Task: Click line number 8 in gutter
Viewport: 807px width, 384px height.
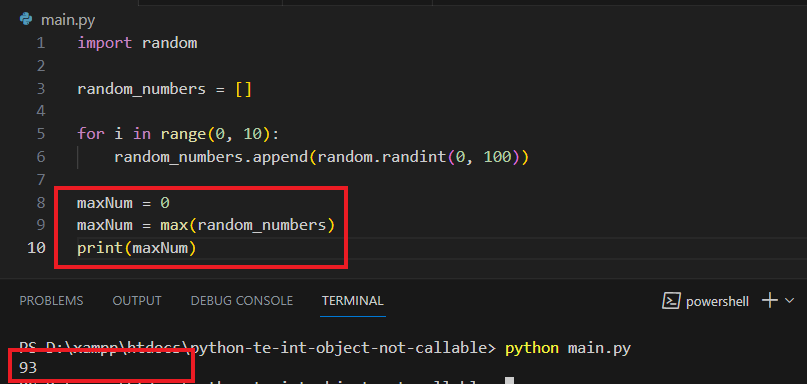Action: pos(41,203)
